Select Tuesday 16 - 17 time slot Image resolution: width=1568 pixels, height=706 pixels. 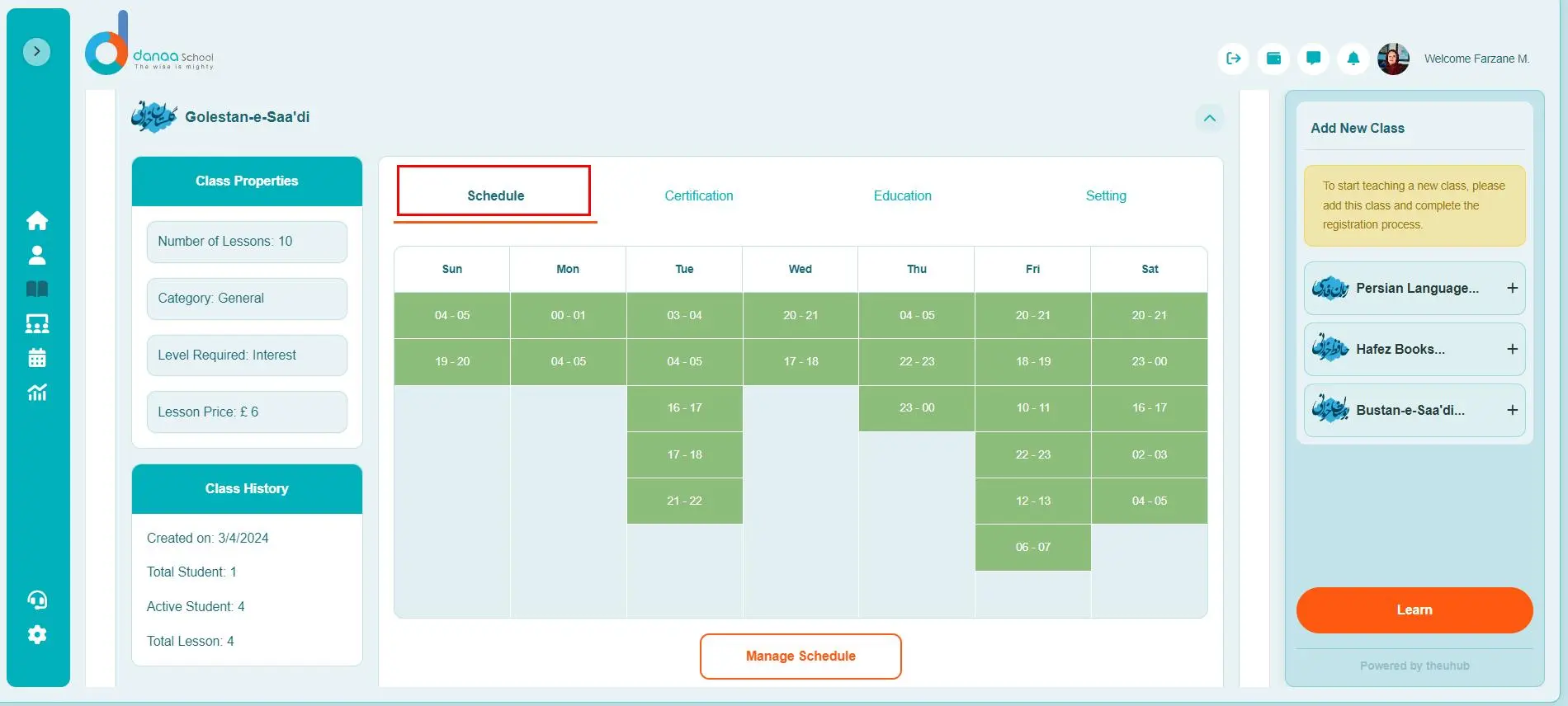pyautogui.click(x=684, y=408)
